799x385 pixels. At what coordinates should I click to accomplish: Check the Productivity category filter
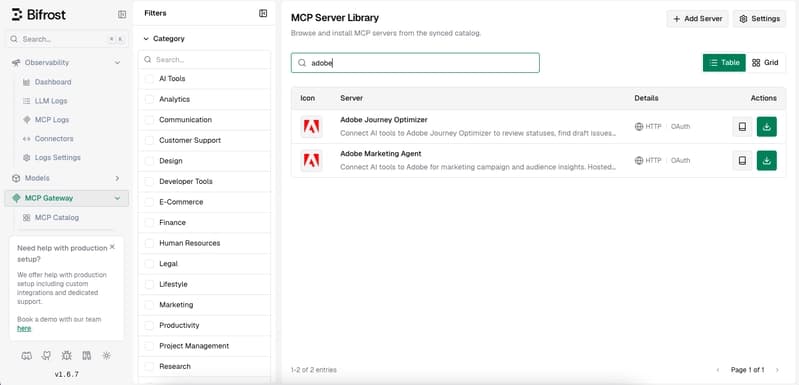(x=149, y=325)
